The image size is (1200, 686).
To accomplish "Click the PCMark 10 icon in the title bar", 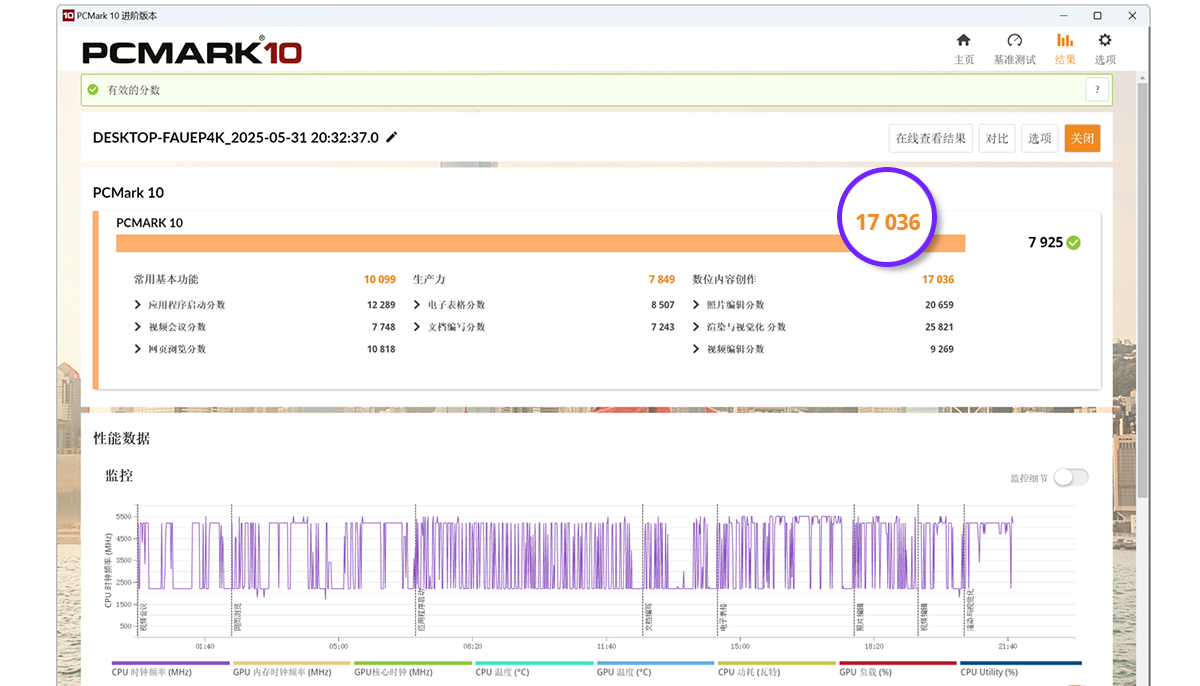I will tap(67, 15).
